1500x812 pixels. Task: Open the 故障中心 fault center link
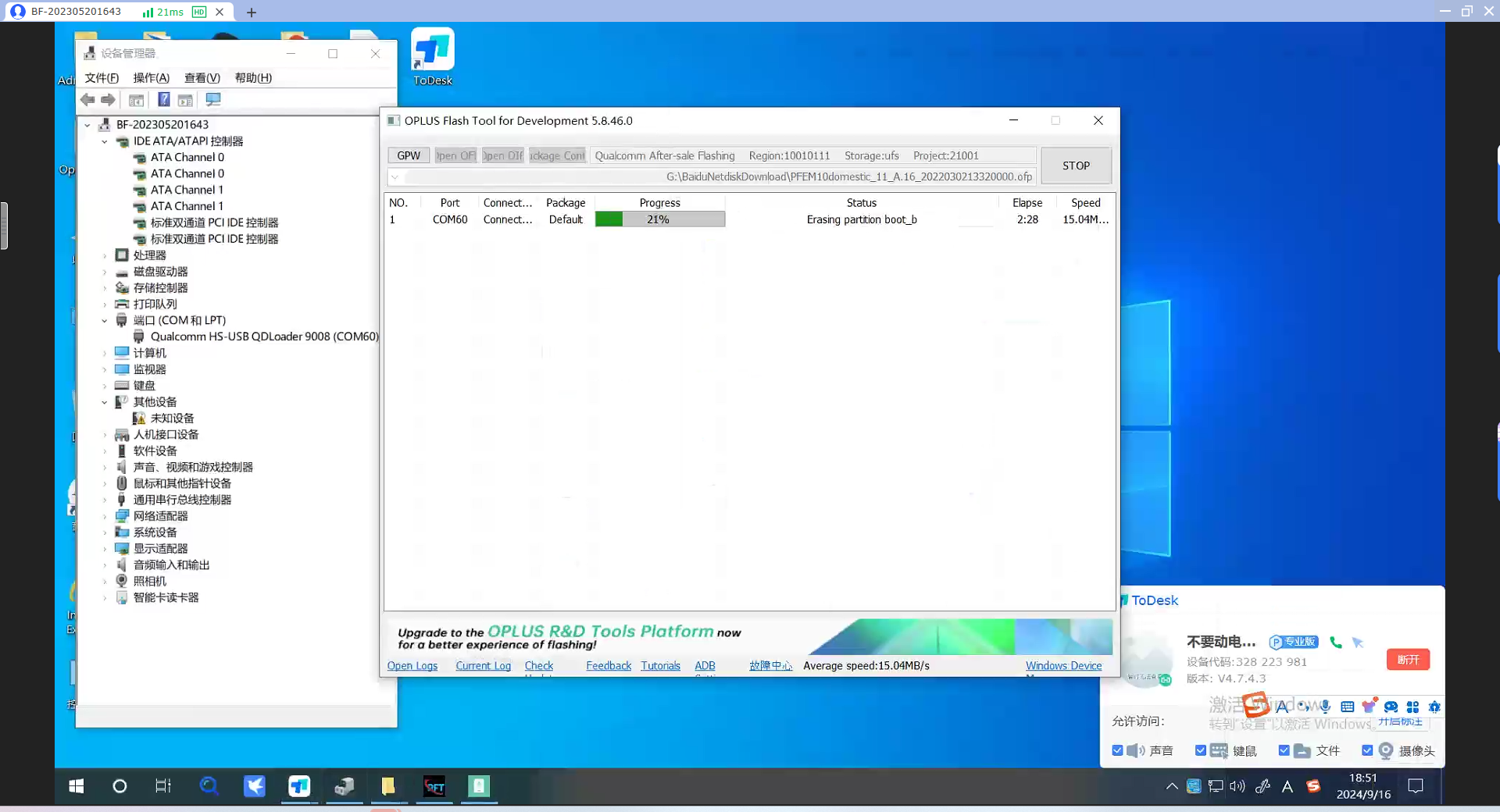click(770, 666)
